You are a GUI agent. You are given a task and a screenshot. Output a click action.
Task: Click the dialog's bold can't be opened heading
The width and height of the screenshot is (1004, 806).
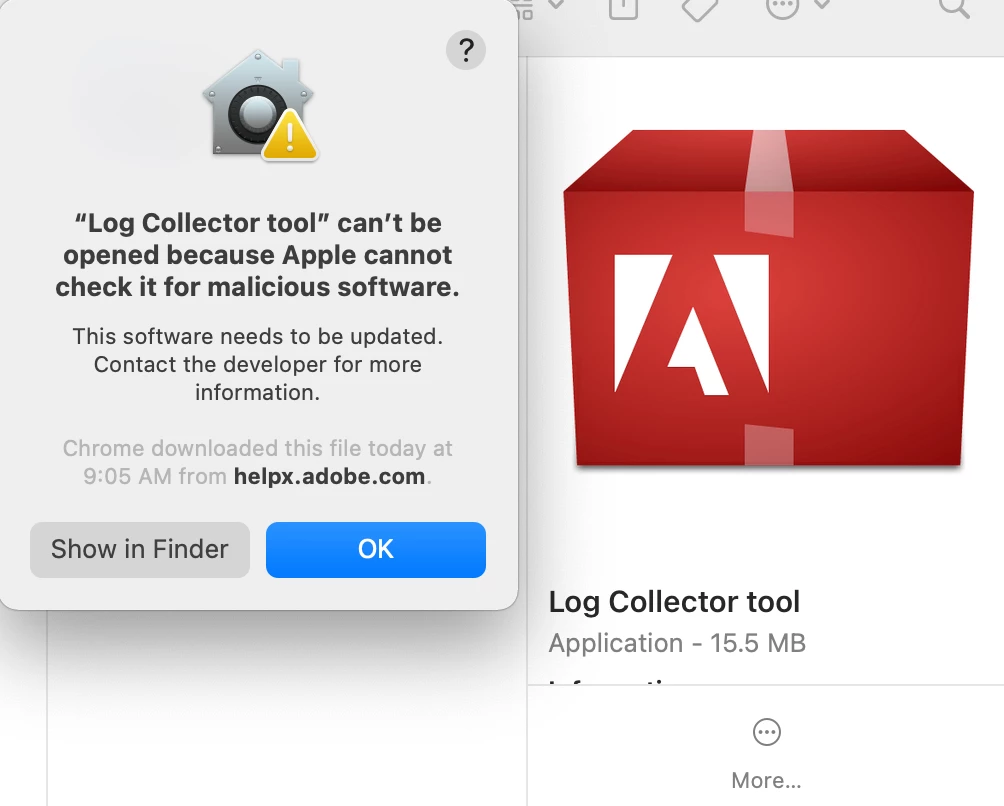257,255
